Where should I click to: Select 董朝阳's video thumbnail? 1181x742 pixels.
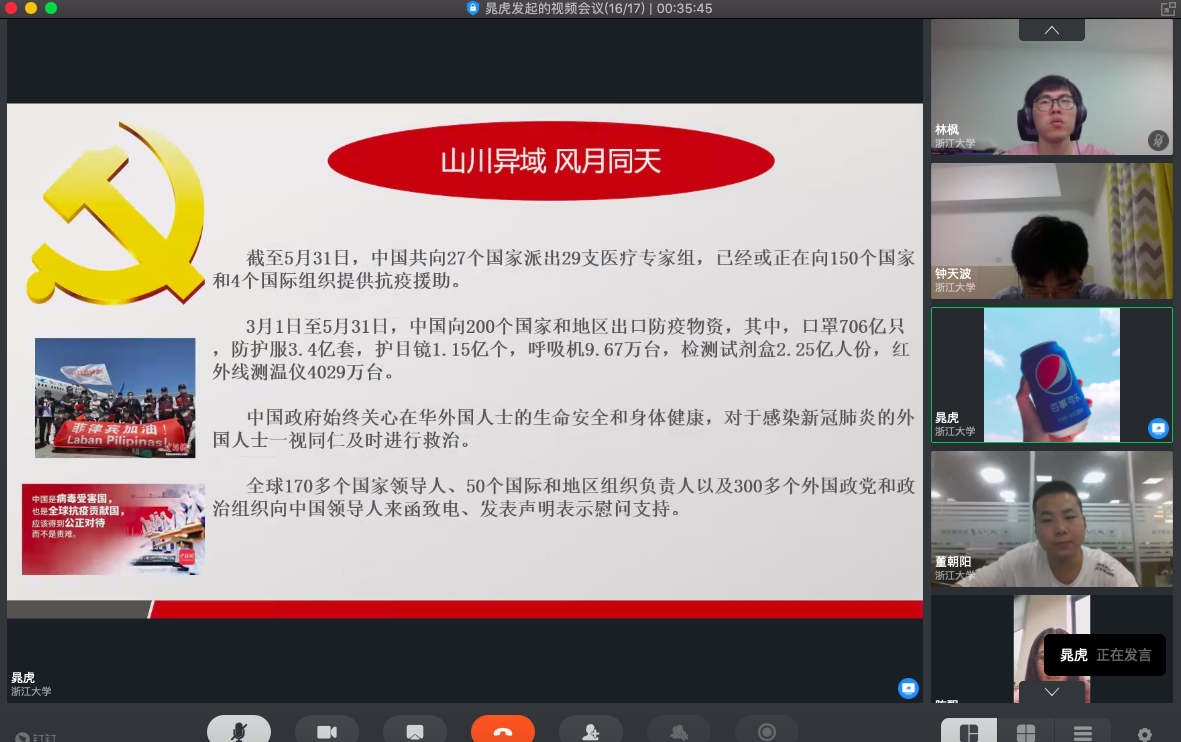1051,518
